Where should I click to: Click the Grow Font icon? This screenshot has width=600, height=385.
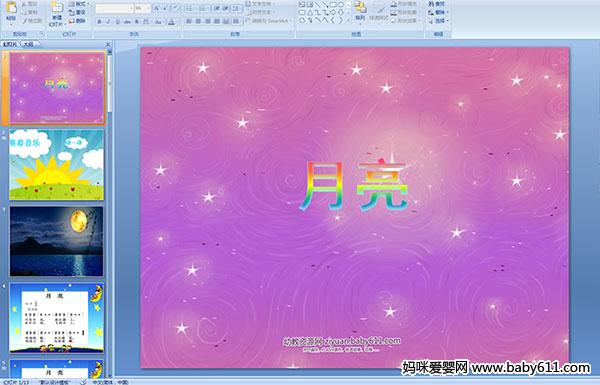coord(157,8)
